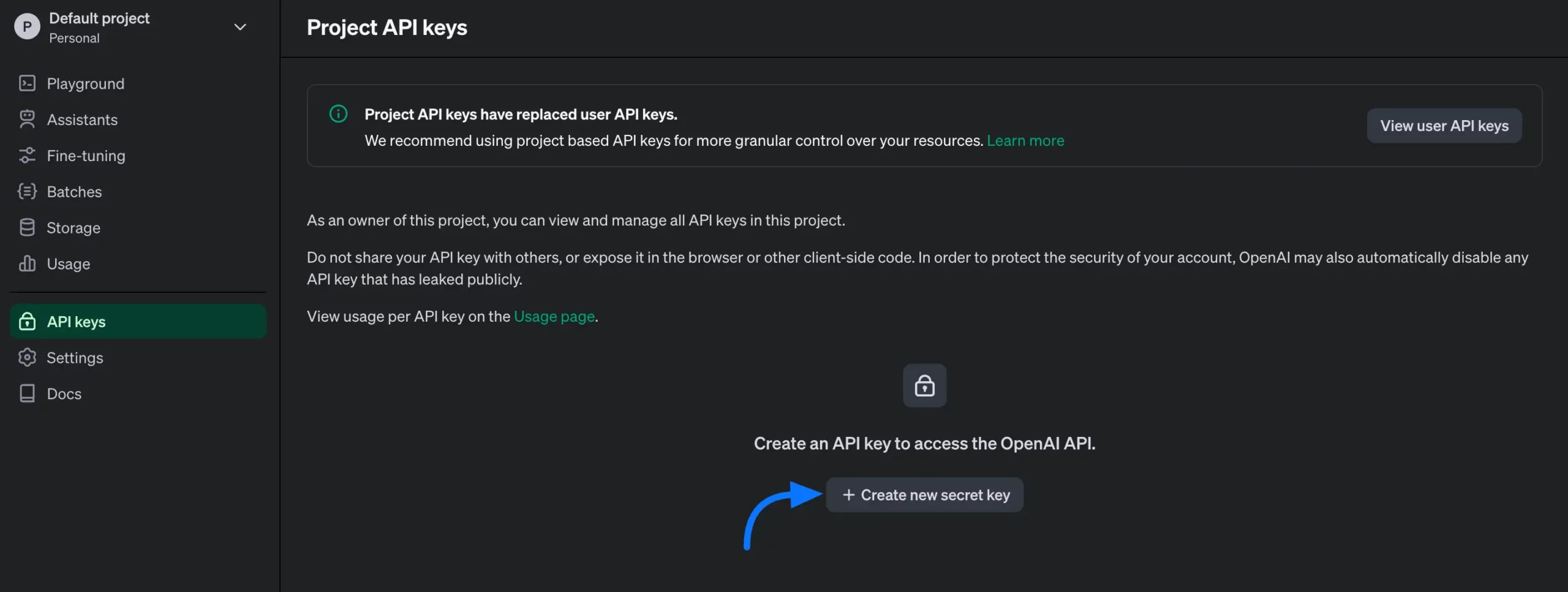Open Settings via the gear icon
Screen dimensions: 1568x592
28,357
